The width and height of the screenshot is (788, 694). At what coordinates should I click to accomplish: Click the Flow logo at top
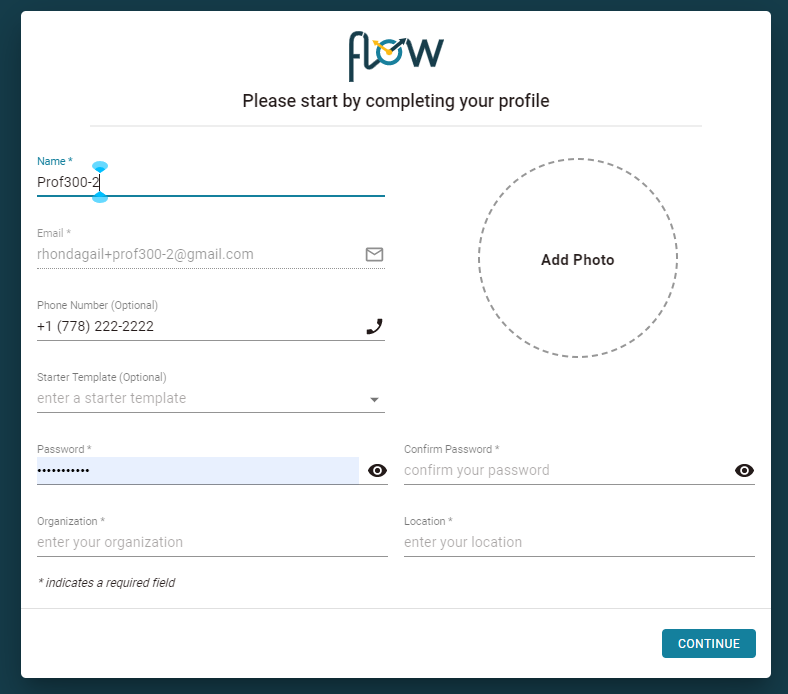pyautogui.click(x=396, y=55)
